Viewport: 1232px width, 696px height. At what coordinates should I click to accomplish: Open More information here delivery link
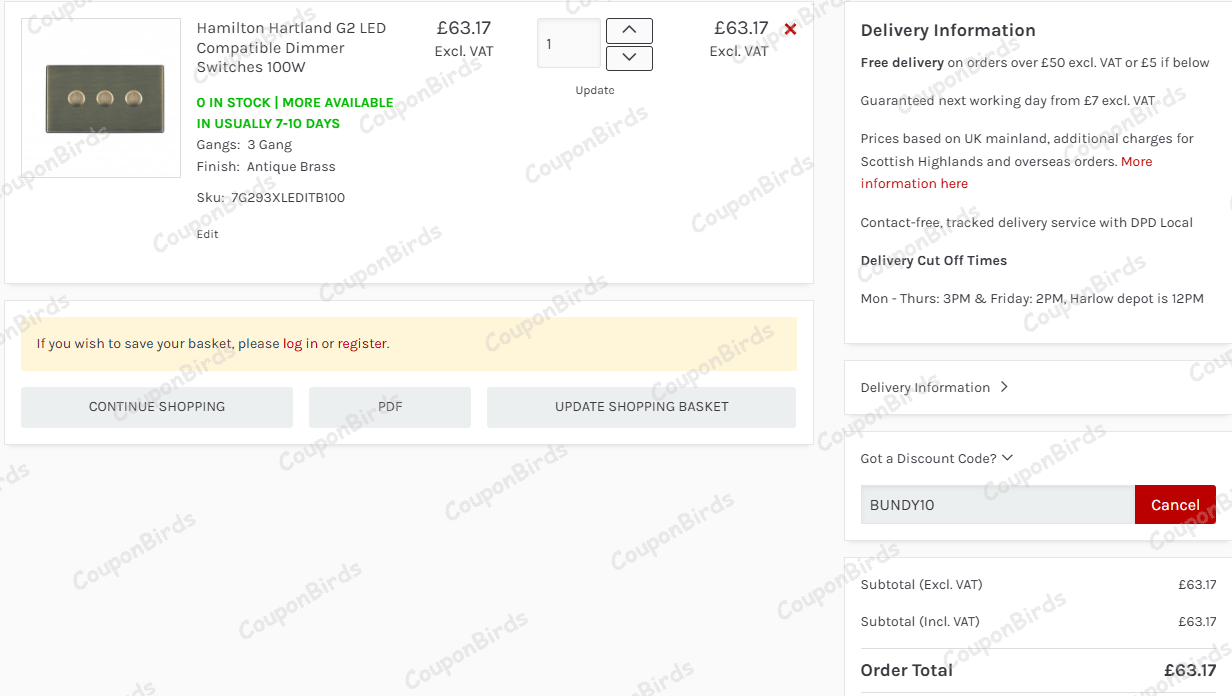(914, 183)
